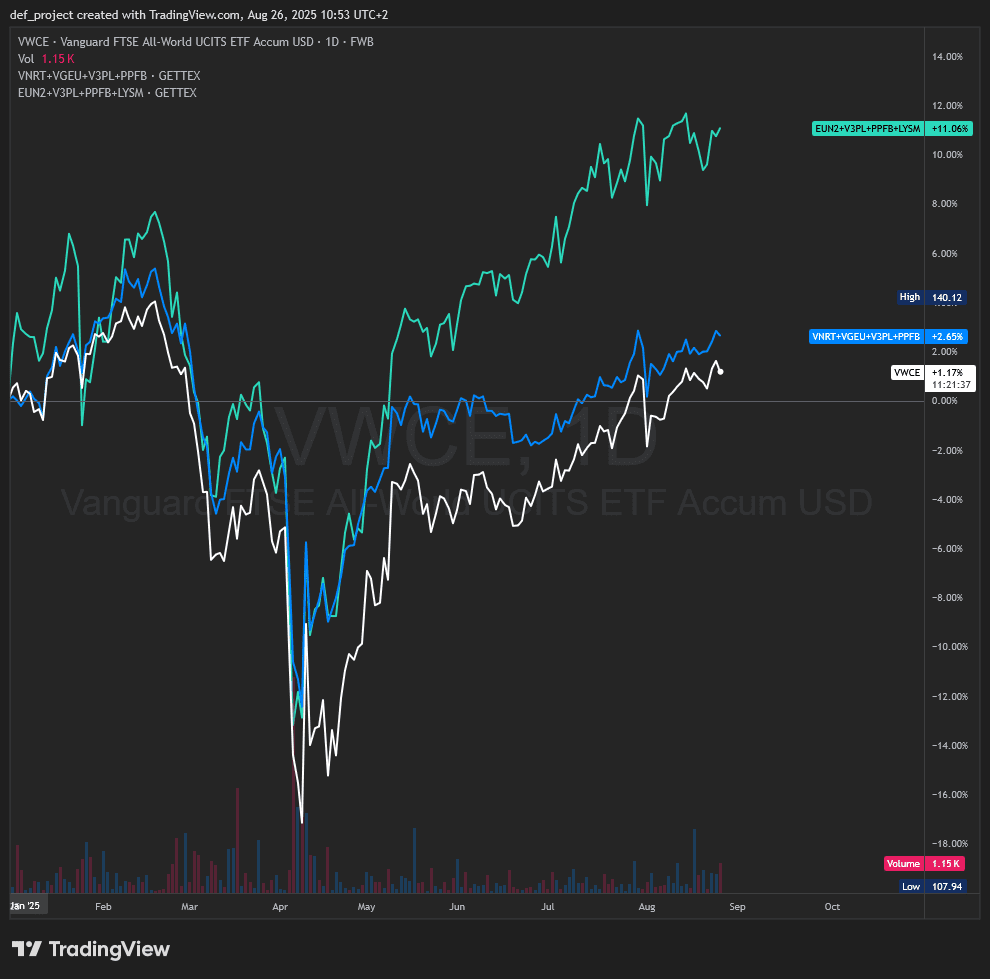Click the green EUN2+V3PL+PPFB+LYSM price scale label
990x979 pixels.
(x=868, y=128)
